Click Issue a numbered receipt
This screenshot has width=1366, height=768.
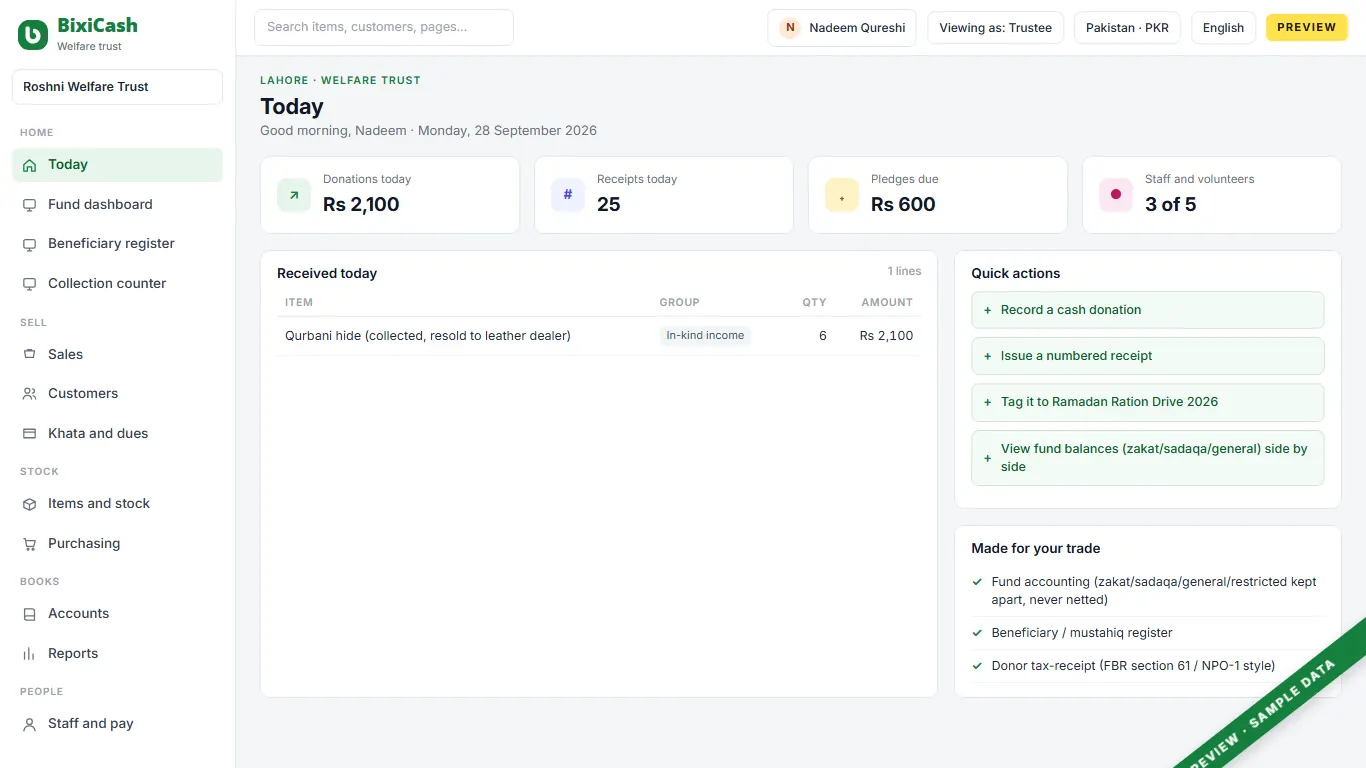1147,356
